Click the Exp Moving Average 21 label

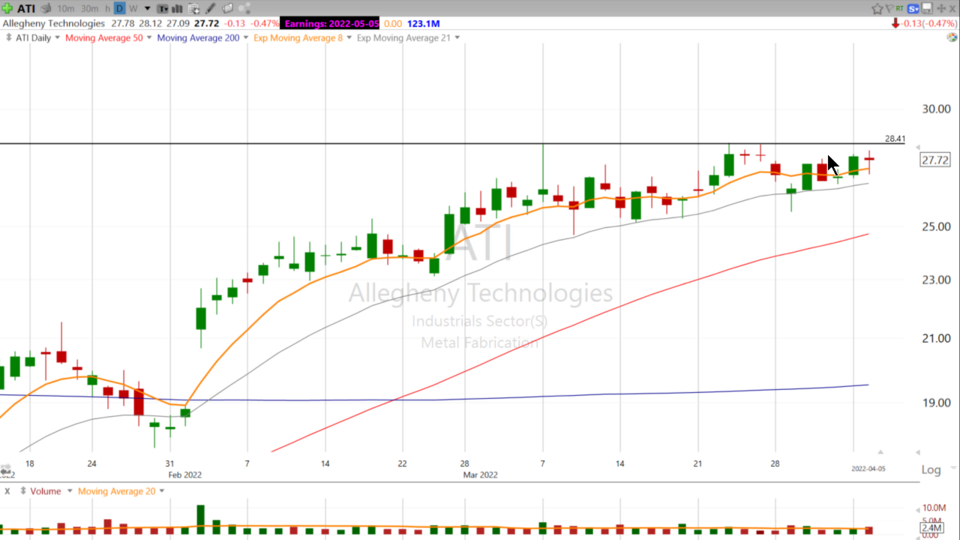click(x=403, y=38)
